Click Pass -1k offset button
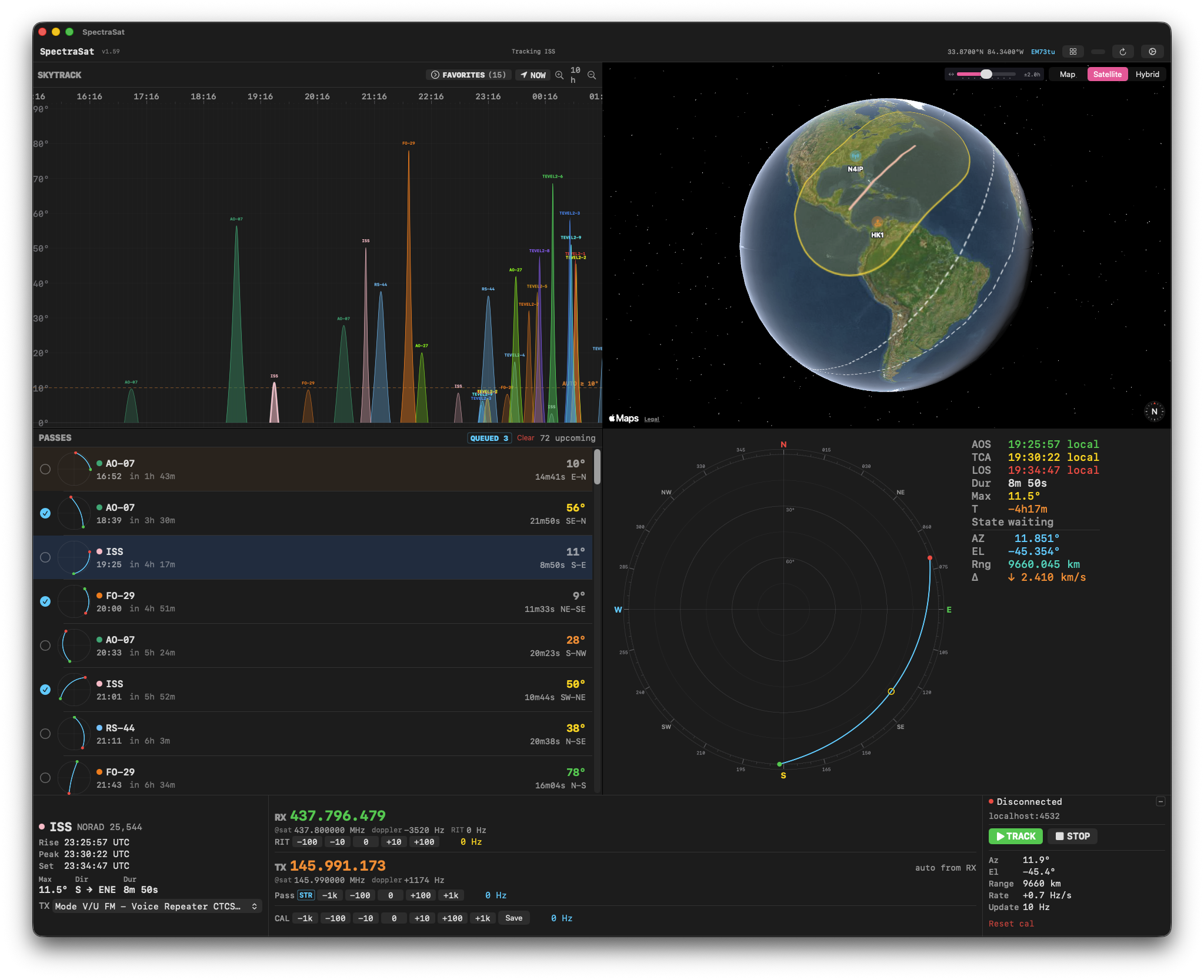The image size is (1204, 980). click(x=330, y=895)
